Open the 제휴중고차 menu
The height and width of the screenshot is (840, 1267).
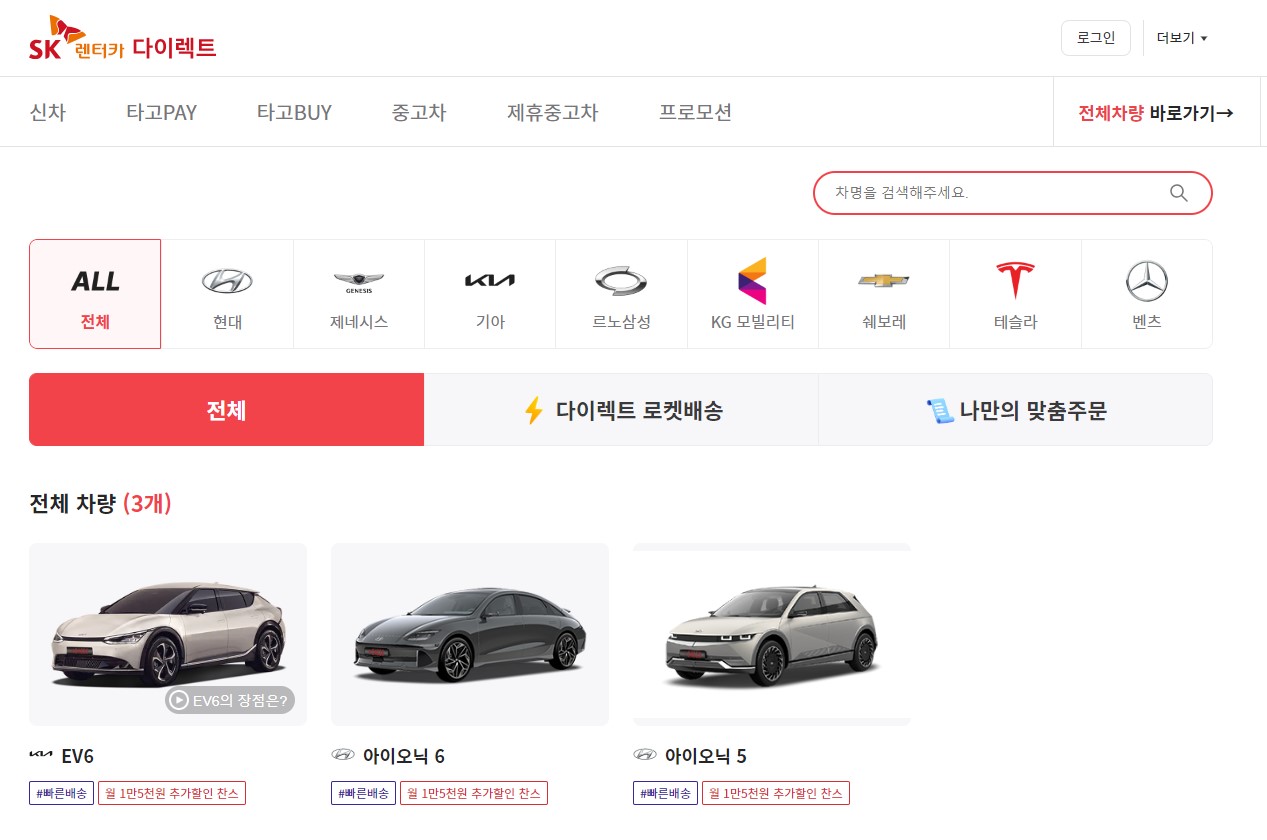tap(552, 112)
